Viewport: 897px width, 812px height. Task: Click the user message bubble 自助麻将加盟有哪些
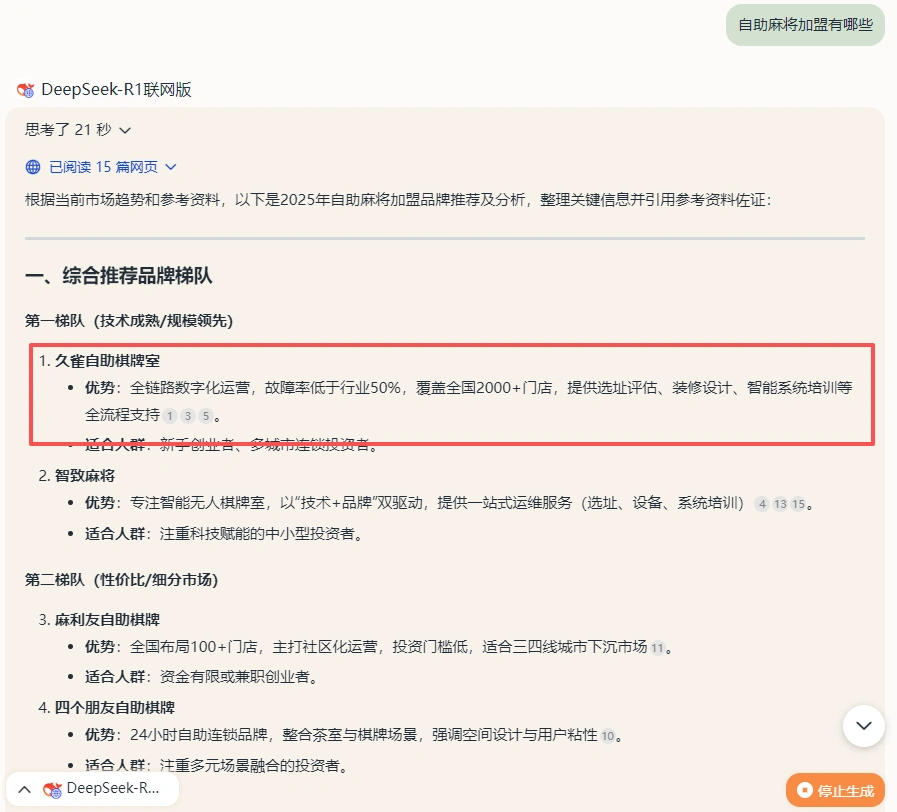click(805, 25)
